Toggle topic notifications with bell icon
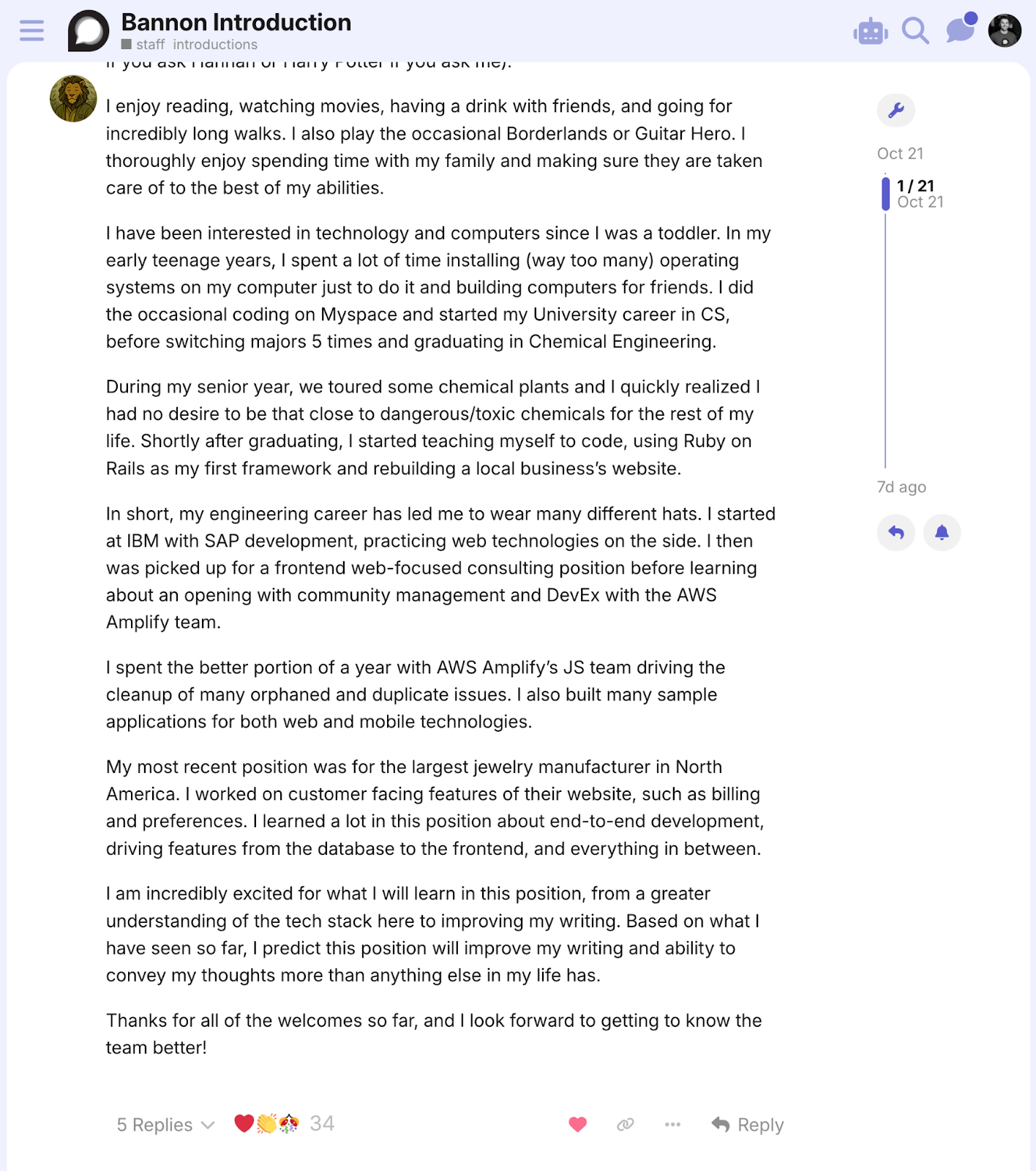The height and width of the screenshot is (1171, 1036). (942, 533)
